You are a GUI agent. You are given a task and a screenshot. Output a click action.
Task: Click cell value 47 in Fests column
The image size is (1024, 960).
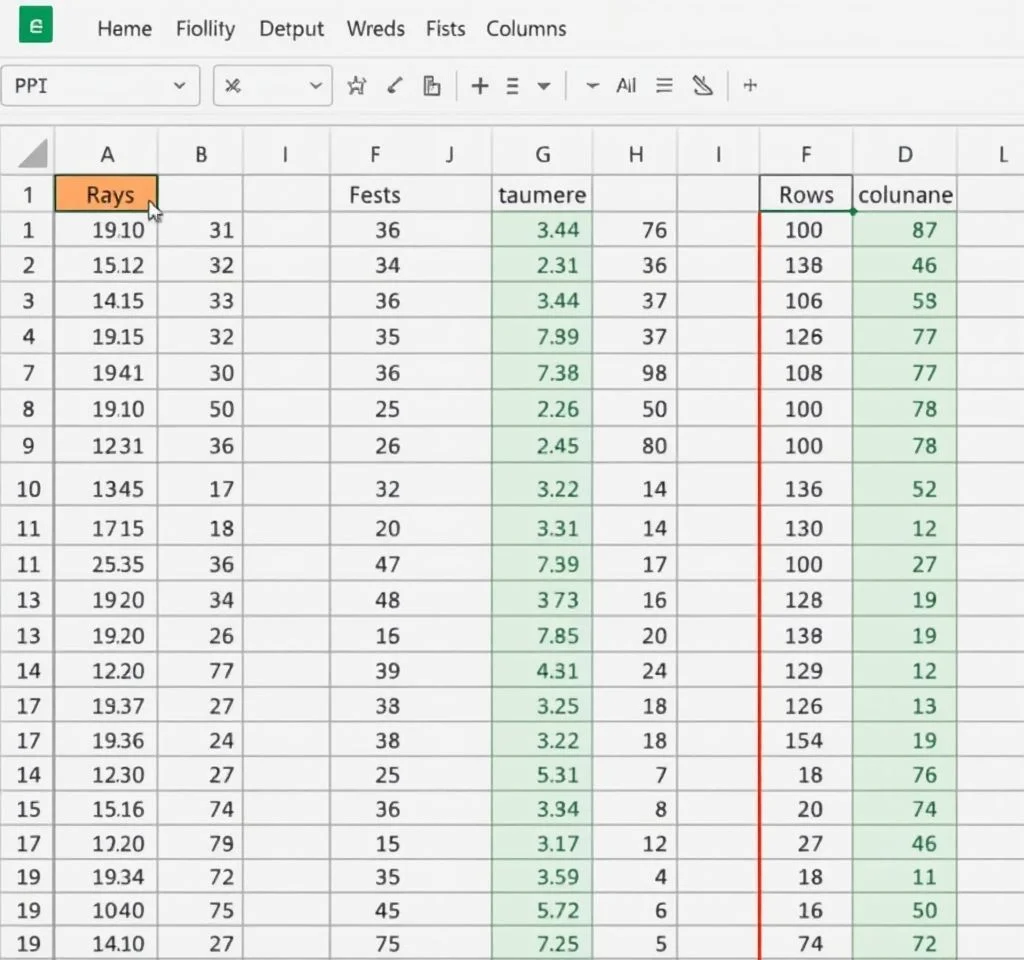pos(387,564)
